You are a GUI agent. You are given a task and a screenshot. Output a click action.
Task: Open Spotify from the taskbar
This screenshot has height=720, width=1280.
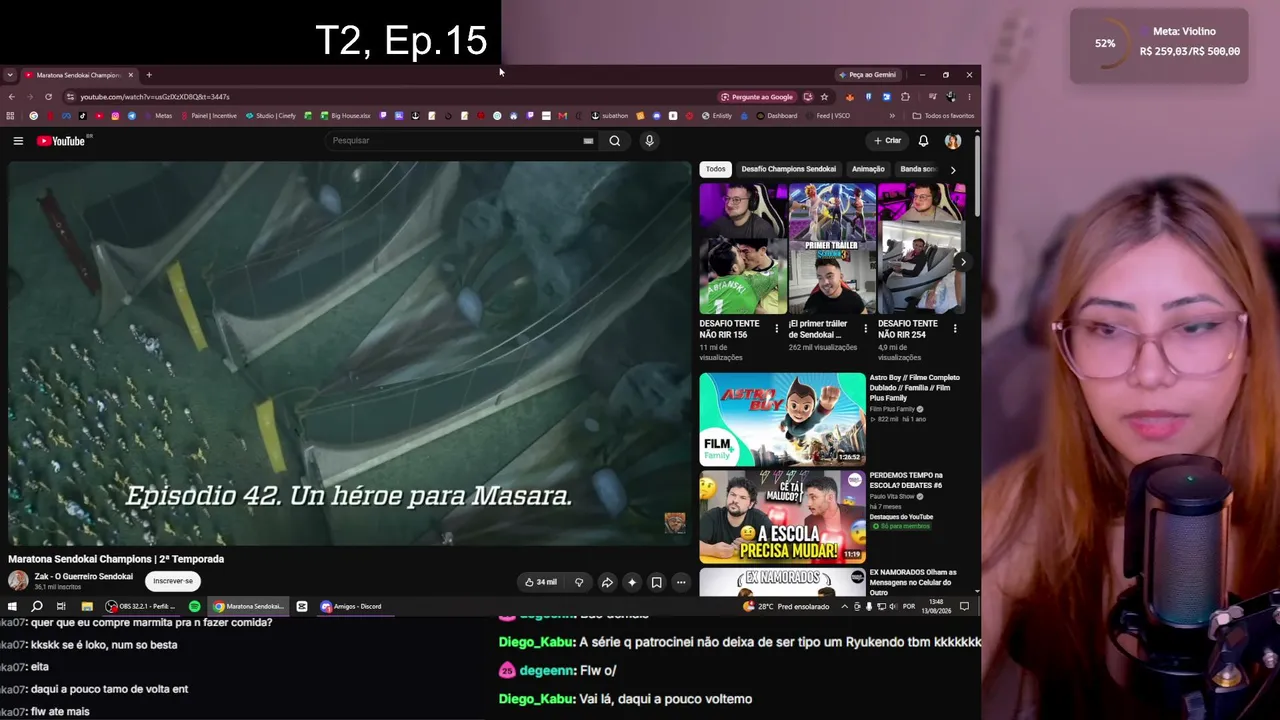point(194,606)
